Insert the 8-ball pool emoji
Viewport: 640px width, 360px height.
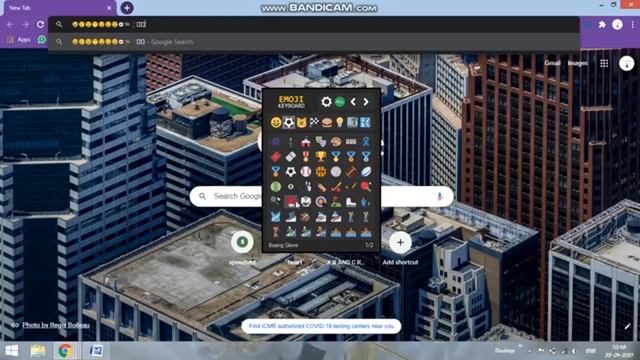(291, 187)
